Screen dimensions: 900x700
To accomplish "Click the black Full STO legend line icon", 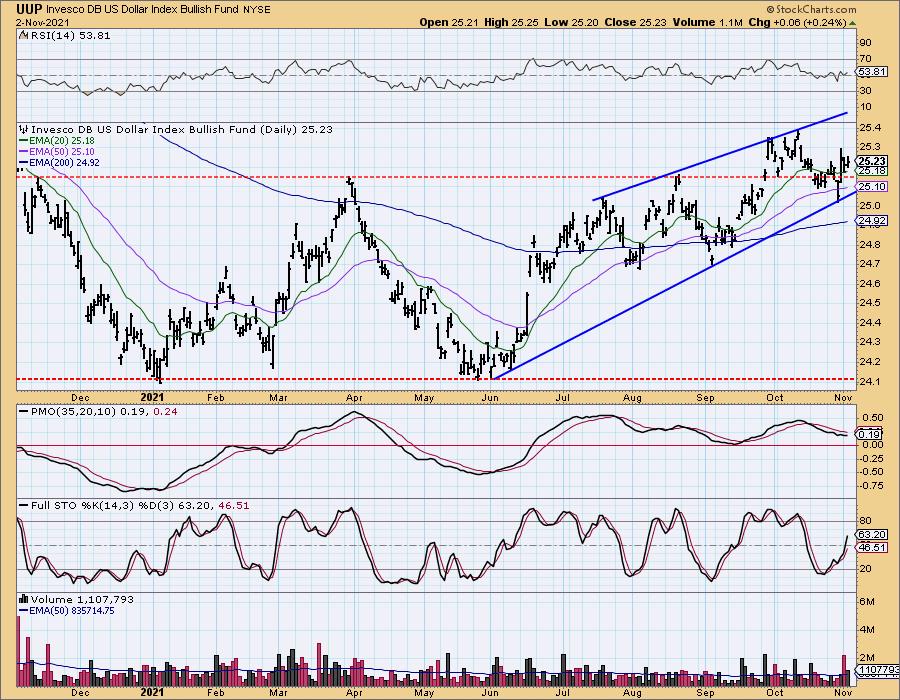I will tap(23, 506).
